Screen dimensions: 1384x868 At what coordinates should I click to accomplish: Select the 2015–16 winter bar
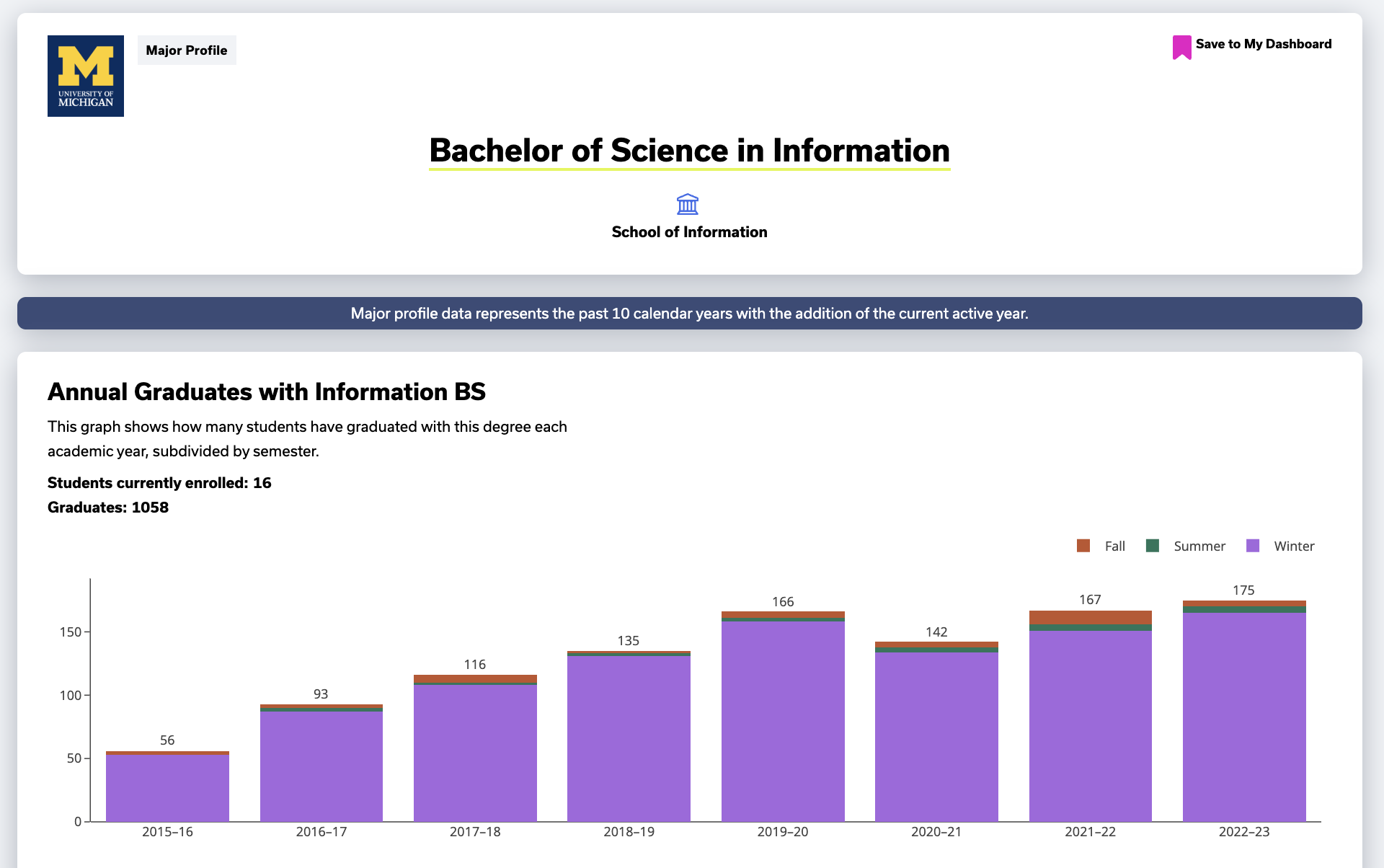point(167,788)
